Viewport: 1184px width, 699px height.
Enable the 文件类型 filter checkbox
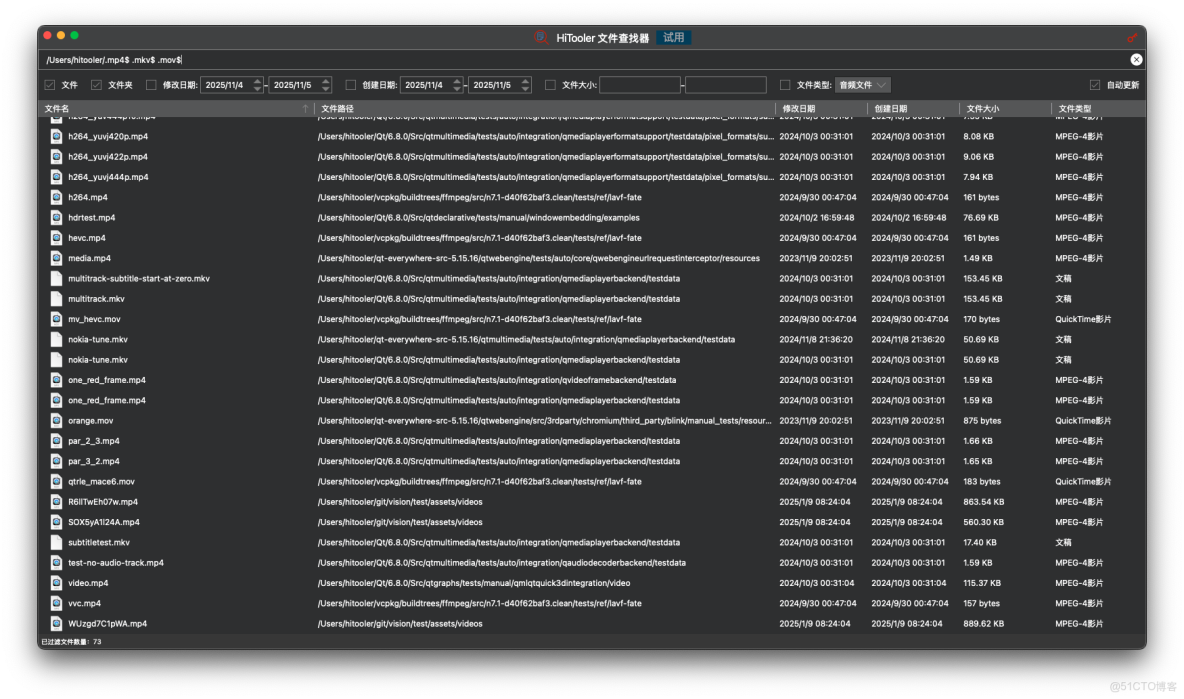point(785,85)
